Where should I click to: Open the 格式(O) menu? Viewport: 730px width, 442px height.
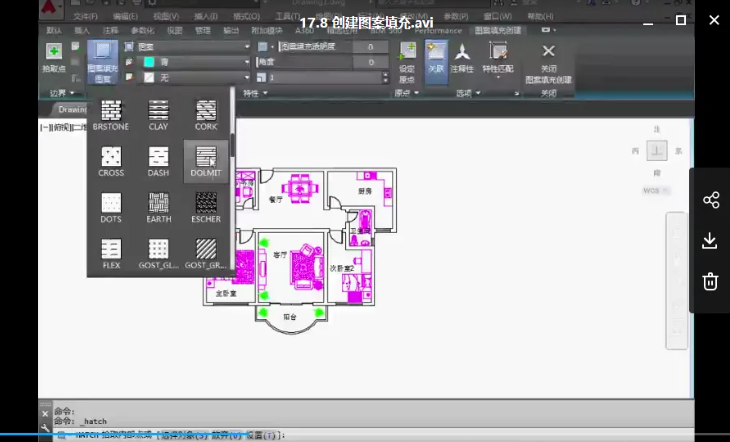(x=247, y=16)
